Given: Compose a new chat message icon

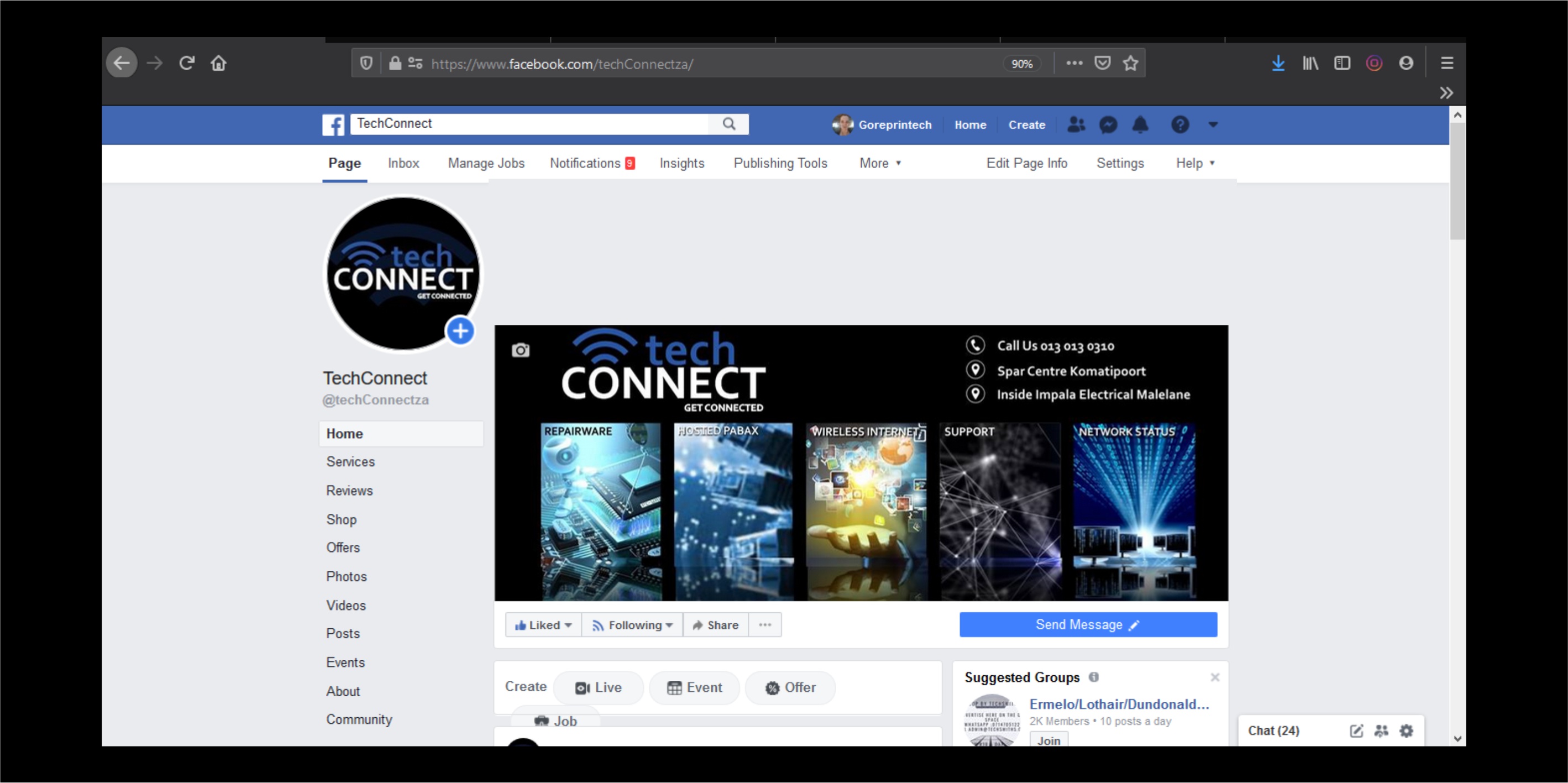Looking at the screenshot, I should click(1357, 730).
